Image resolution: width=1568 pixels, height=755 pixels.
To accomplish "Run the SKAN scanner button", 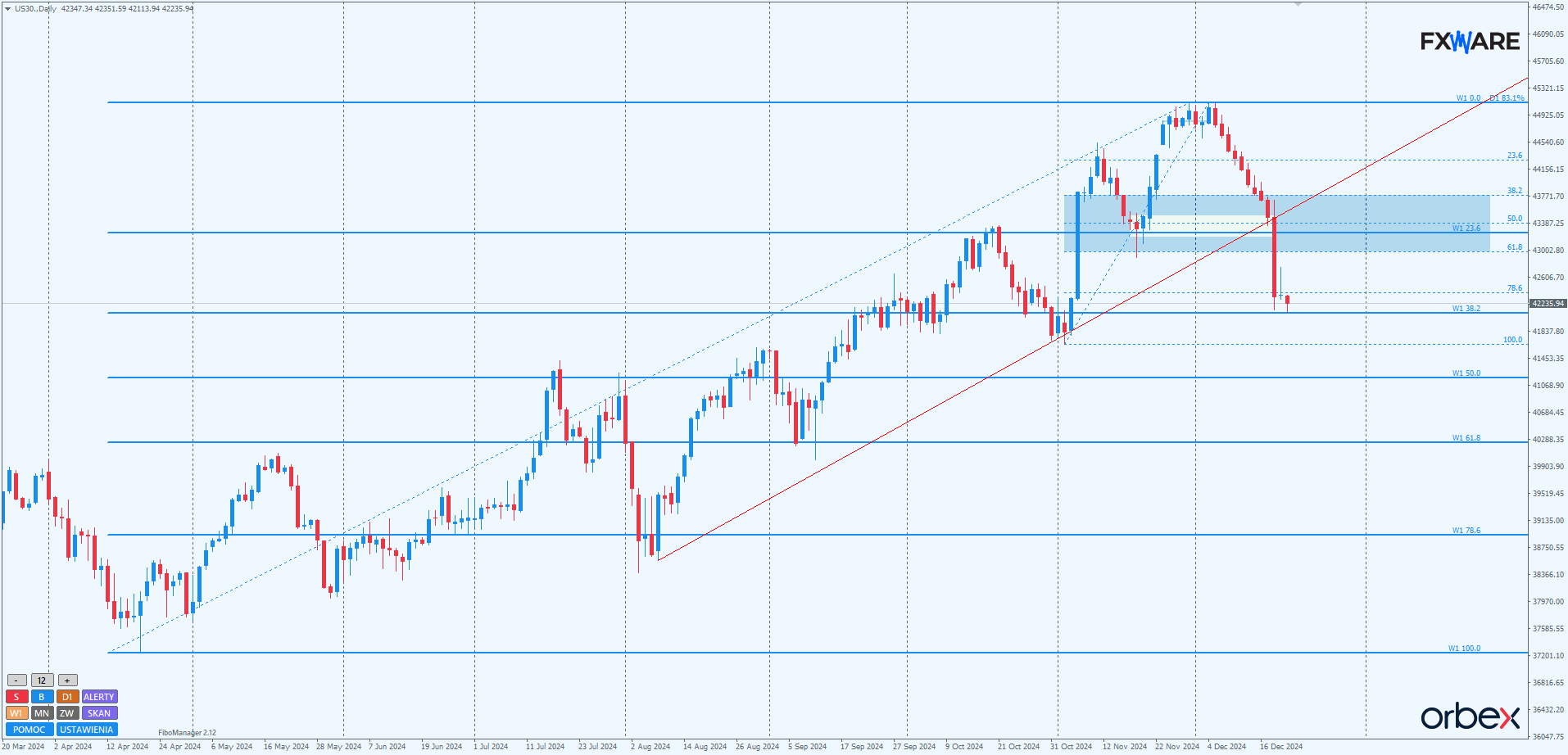I will click(99, 713).
